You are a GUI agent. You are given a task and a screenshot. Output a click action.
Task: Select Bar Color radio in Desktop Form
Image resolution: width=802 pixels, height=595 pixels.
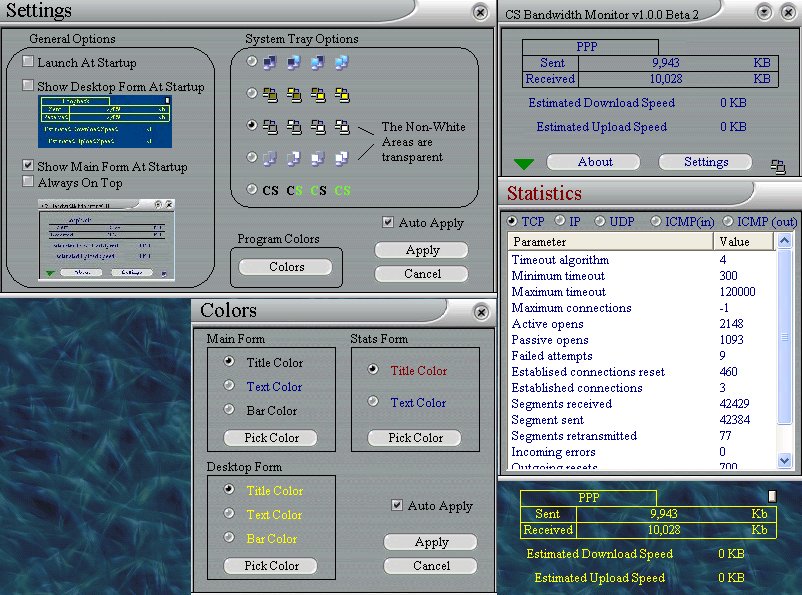coord(229,538)
